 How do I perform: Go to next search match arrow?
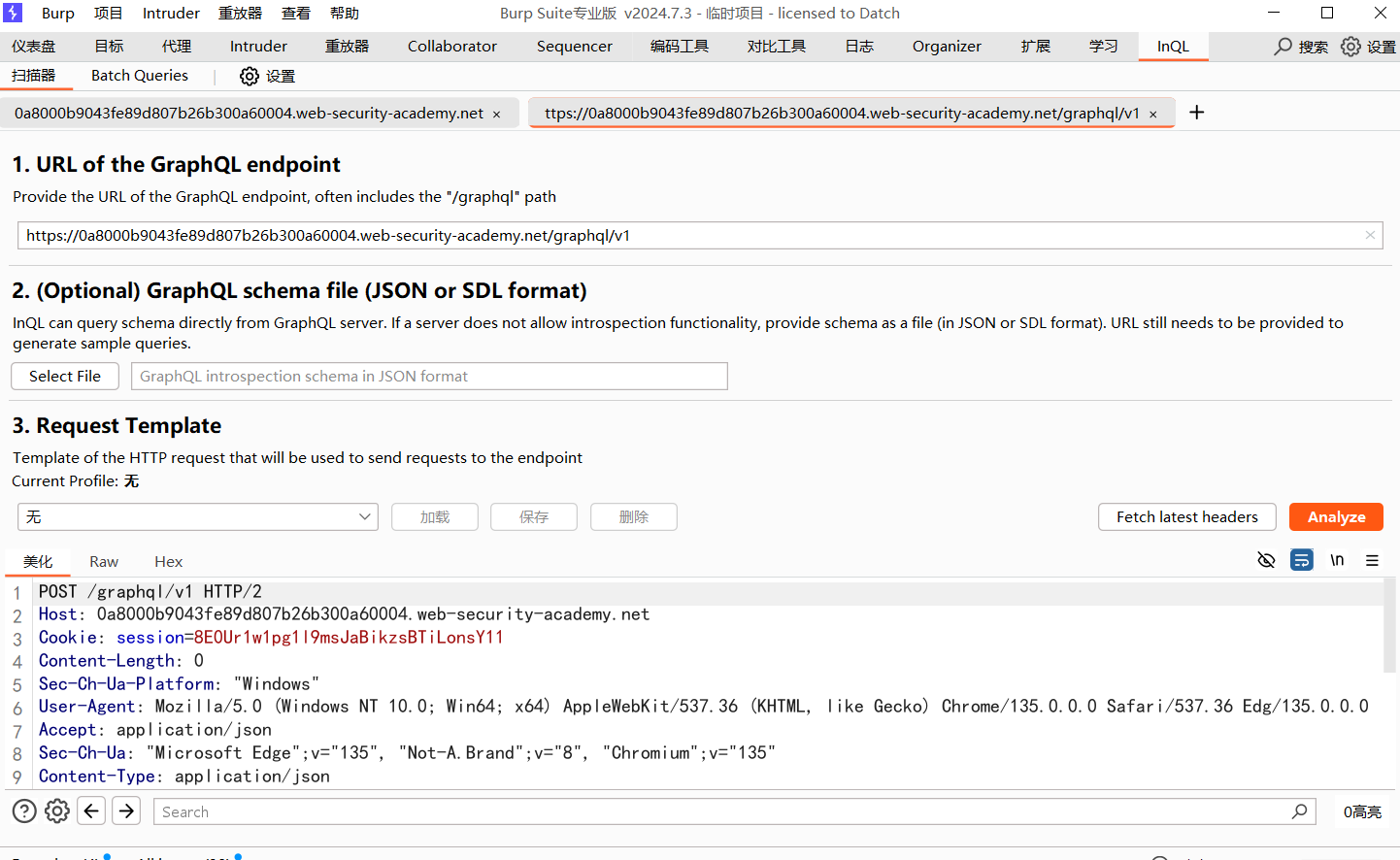pyautogui.click(x=126, y=810)
